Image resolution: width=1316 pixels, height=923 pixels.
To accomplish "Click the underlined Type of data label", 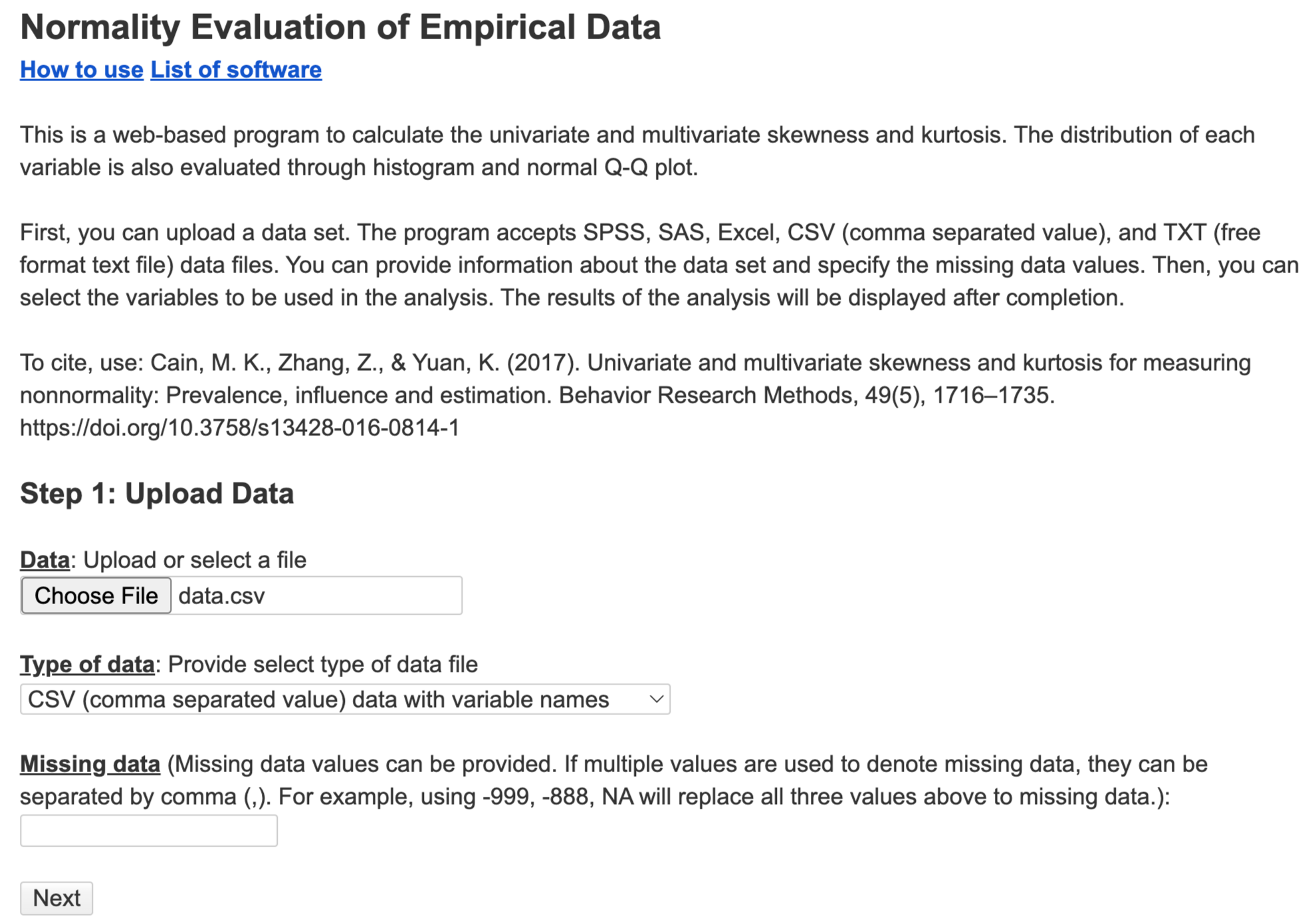I will [x=87, y=665].
